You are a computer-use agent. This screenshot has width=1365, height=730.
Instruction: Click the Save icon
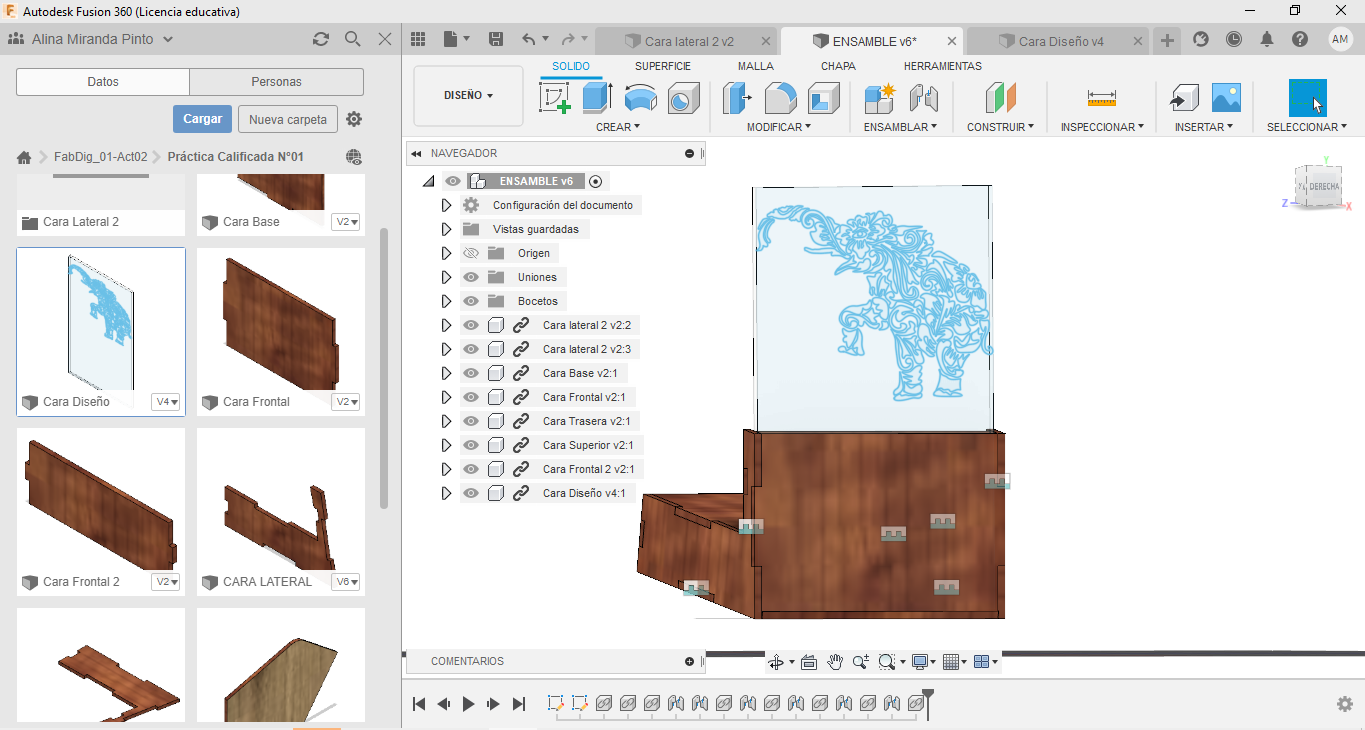point(495,39)
